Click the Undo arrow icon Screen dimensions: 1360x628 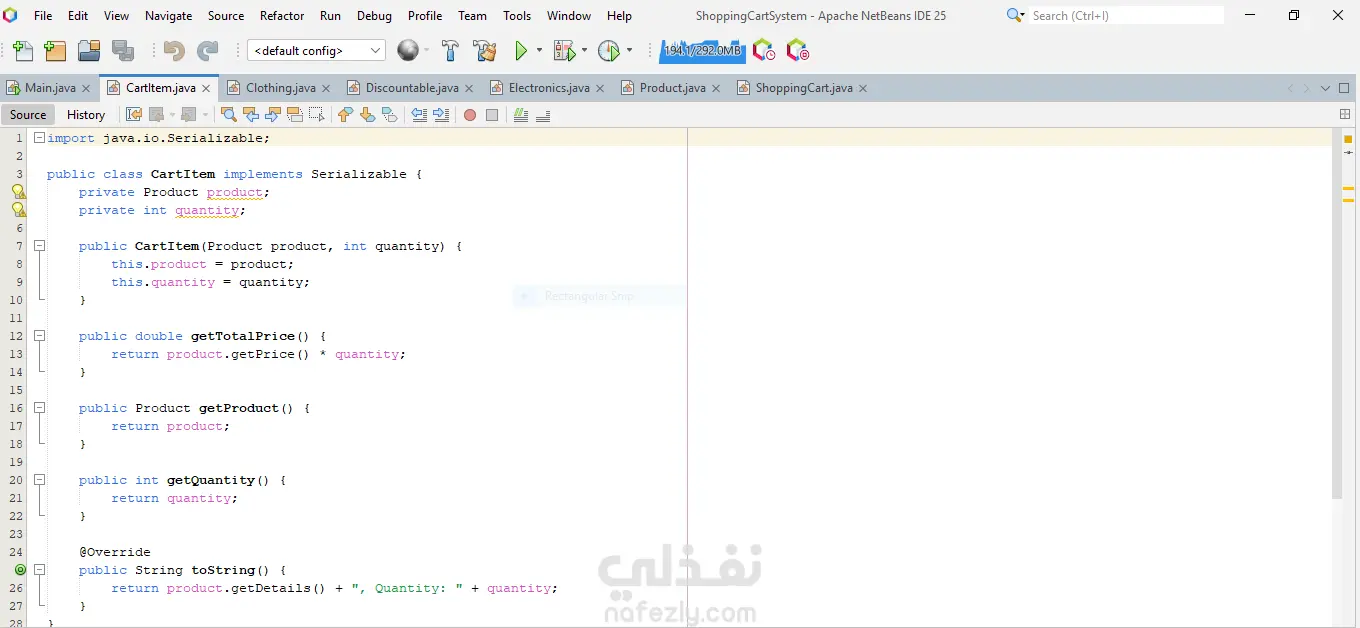point(174,51)
